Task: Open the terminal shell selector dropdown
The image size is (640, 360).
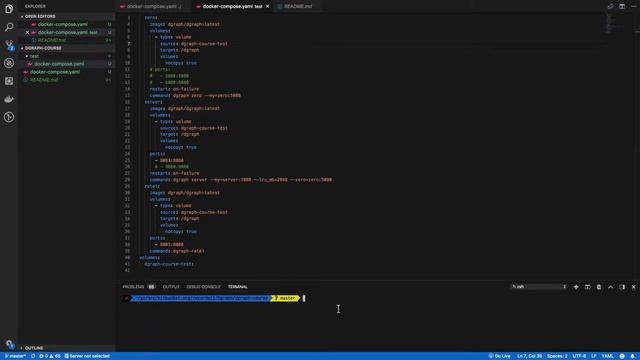Action: click(x=538, y=287)
